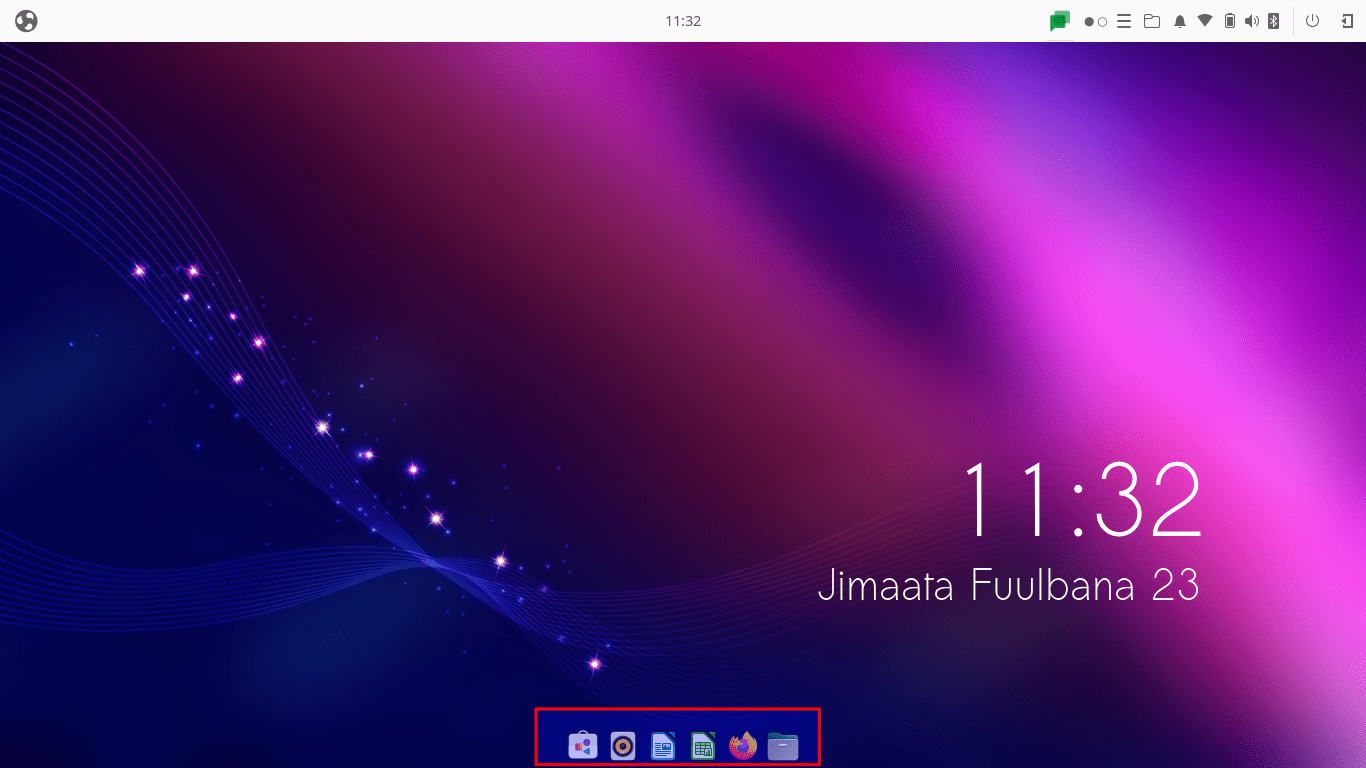1366x768 pixels.
Task: Open the Rhythmbox music player from the dock
Action: [623, 746]
